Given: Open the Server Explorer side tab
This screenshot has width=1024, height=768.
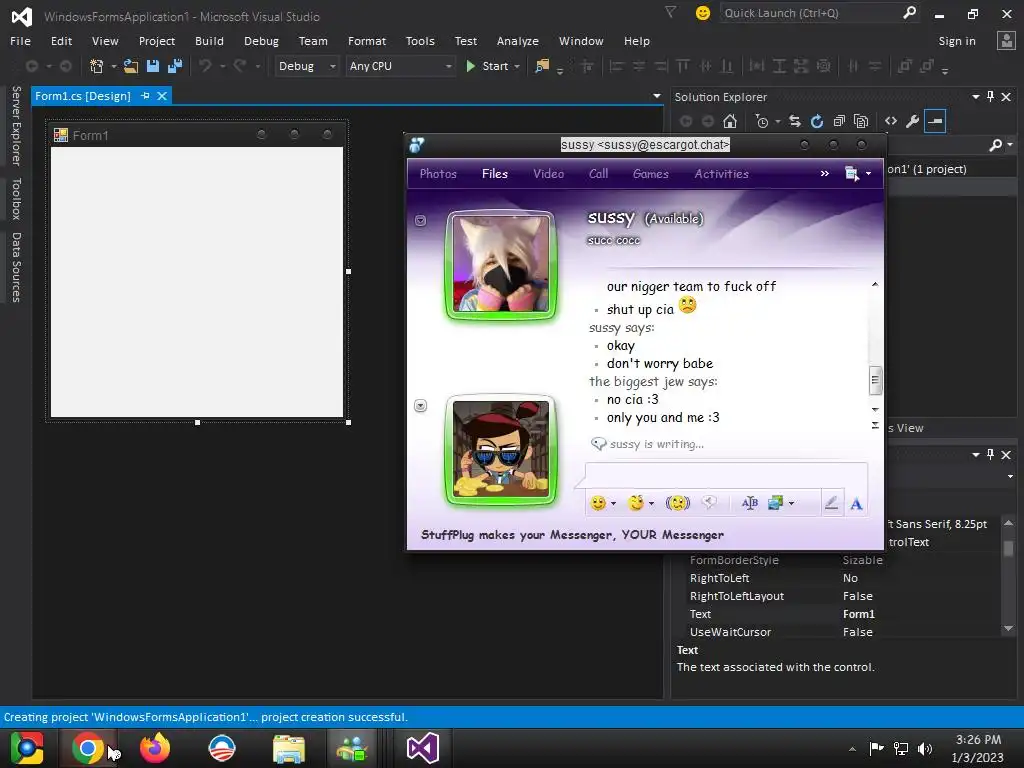Looking at the screenshot, I should (x=16, y=126).
